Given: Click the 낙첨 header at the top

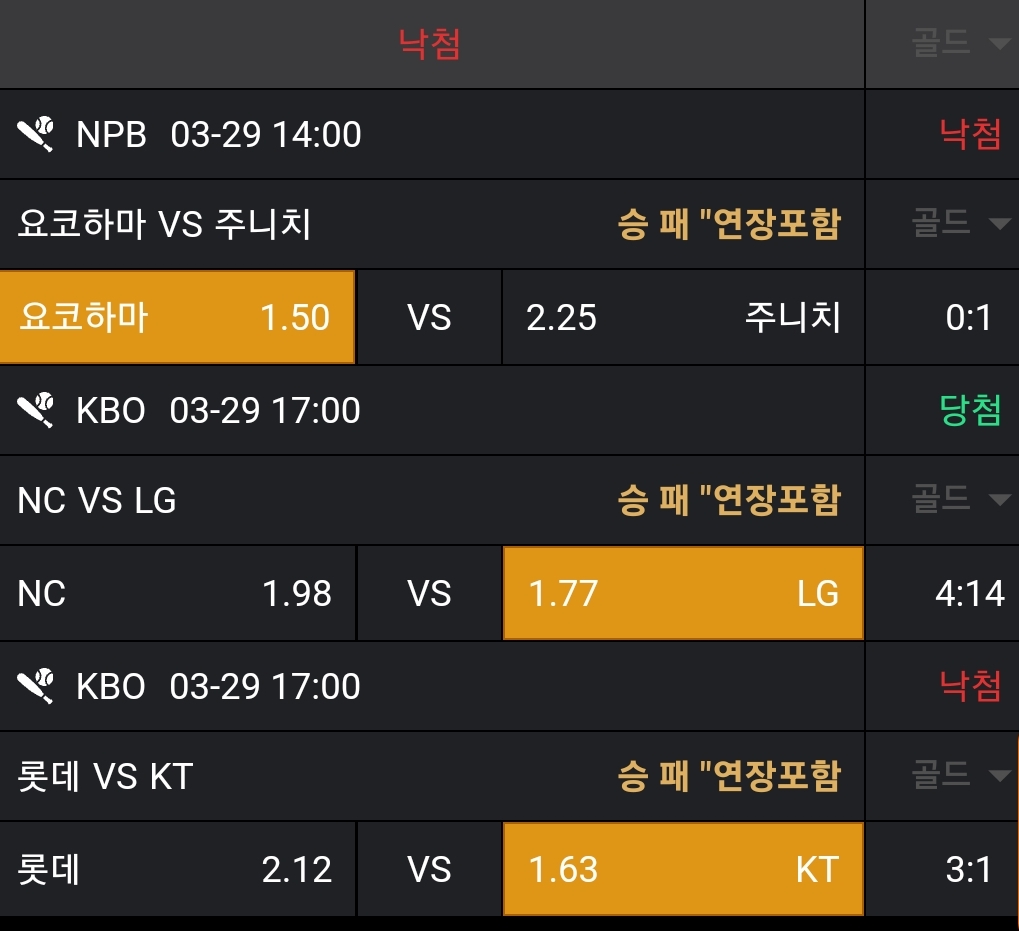Looking at the screenshot, I should point(430,44).
